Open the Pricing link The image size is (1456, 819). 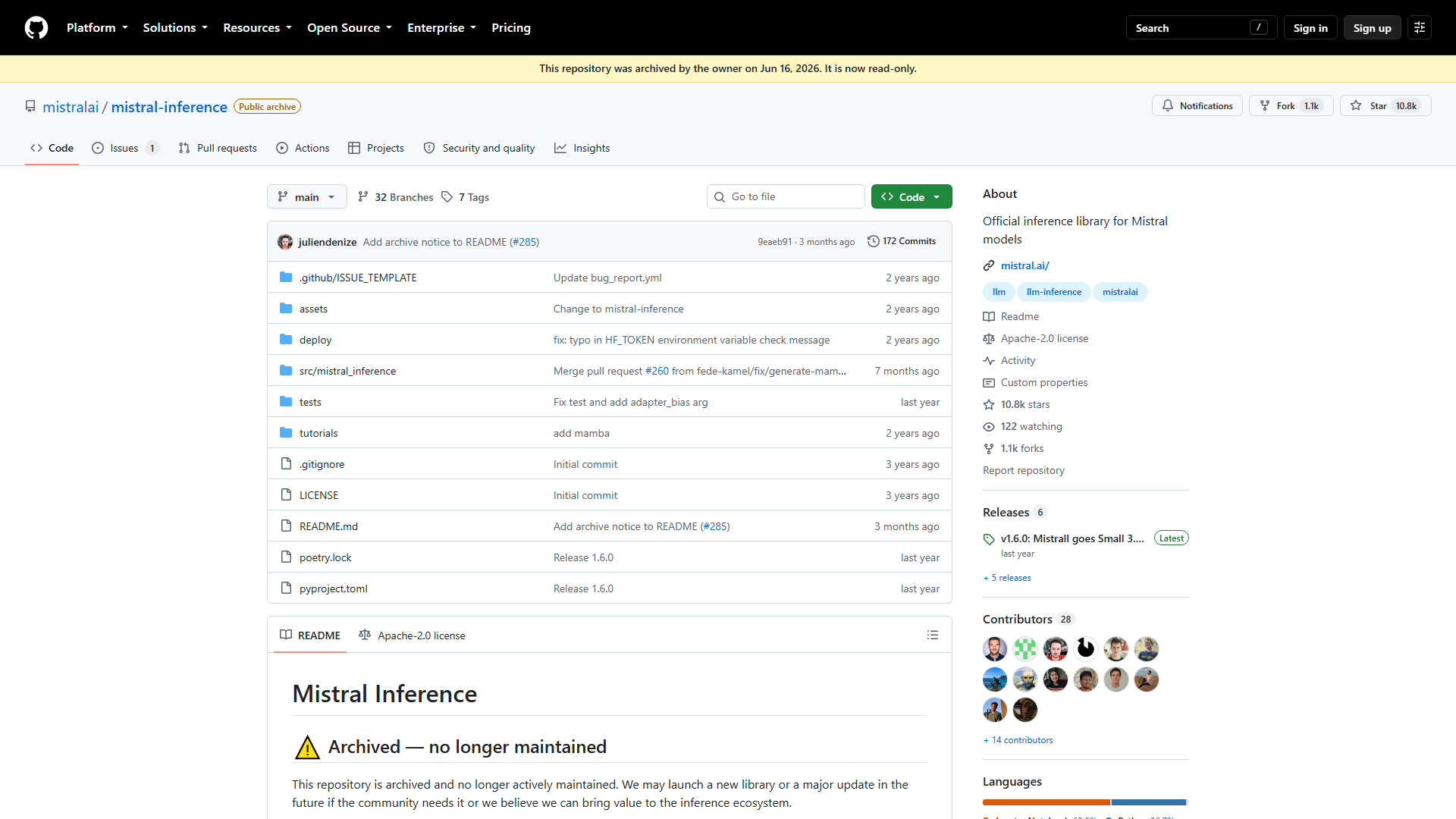click(x=511, y=28)
